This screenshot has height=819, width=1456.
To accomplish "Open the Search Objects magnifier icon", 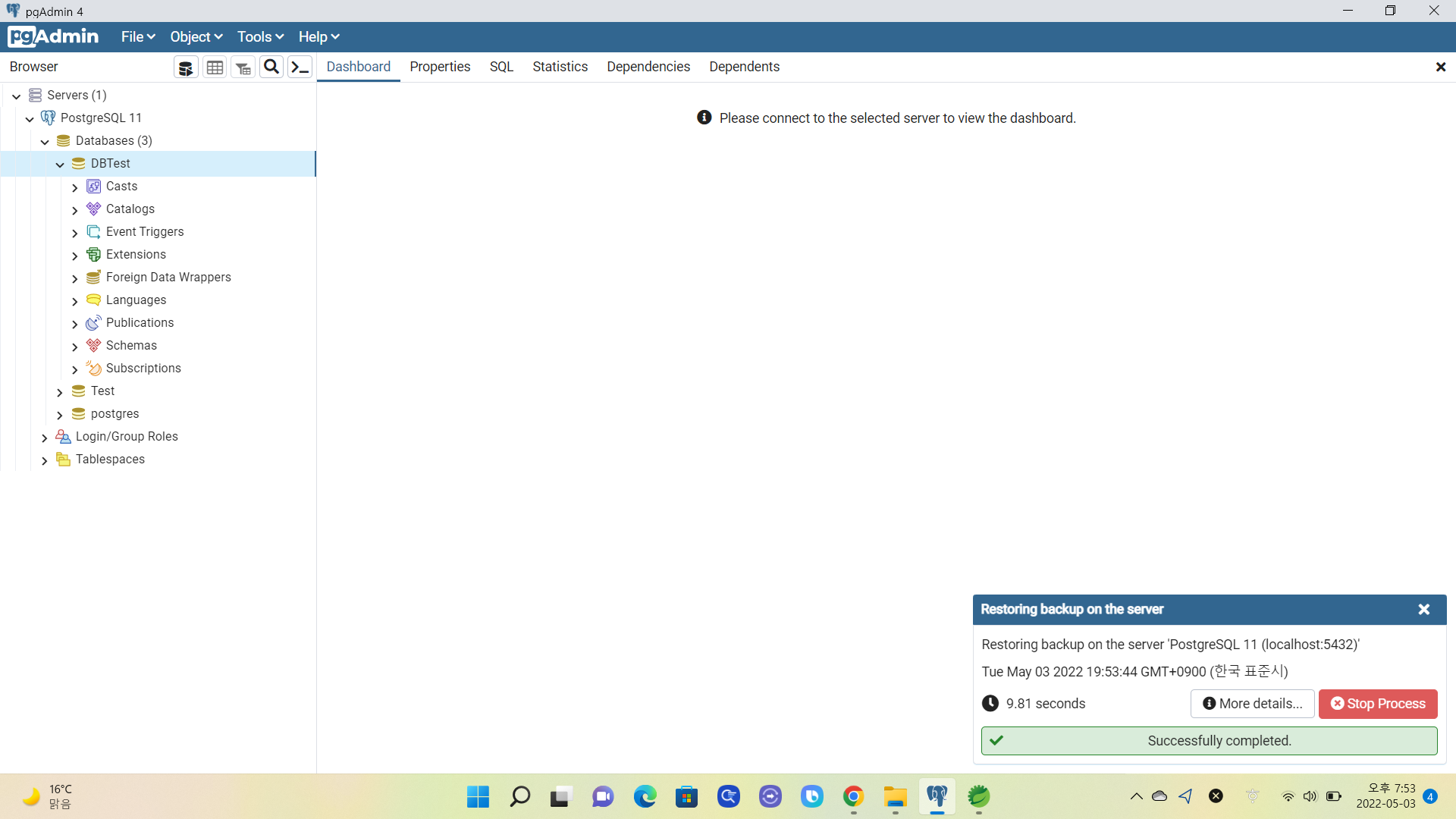I will click(x=271, y=67).
